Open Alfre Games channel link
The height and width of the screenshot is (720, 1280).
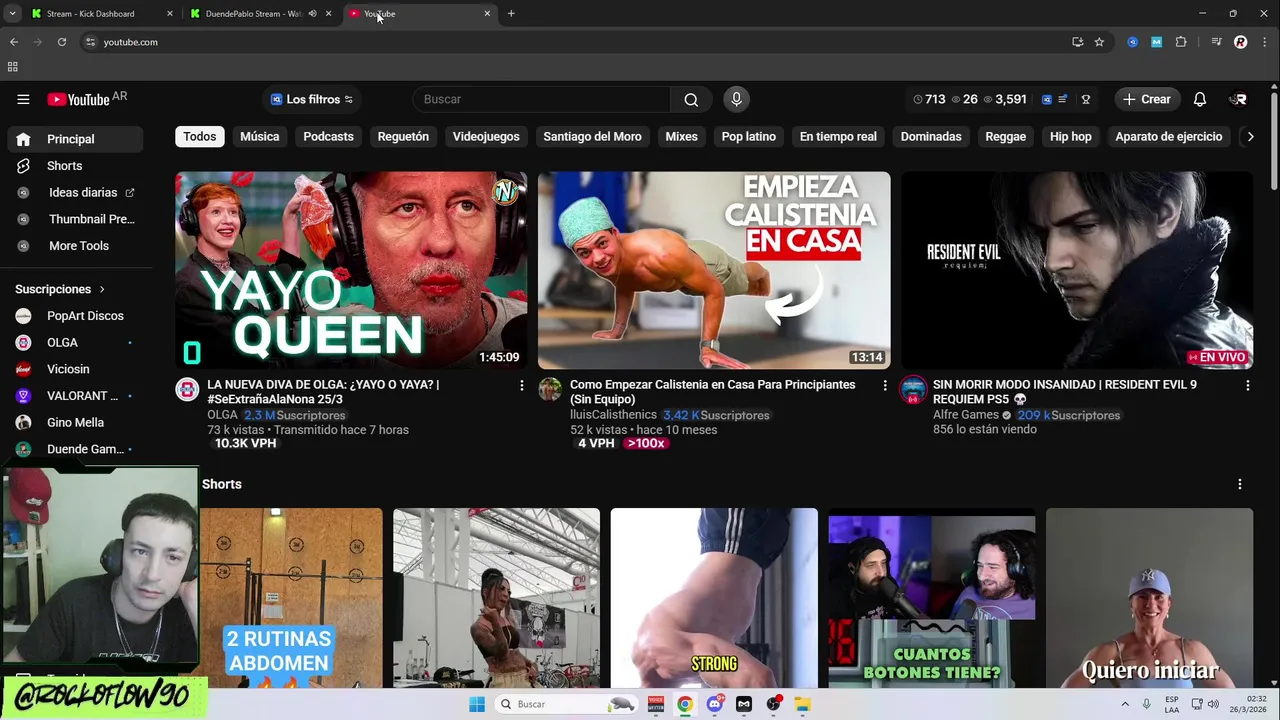tap(966, 415)
